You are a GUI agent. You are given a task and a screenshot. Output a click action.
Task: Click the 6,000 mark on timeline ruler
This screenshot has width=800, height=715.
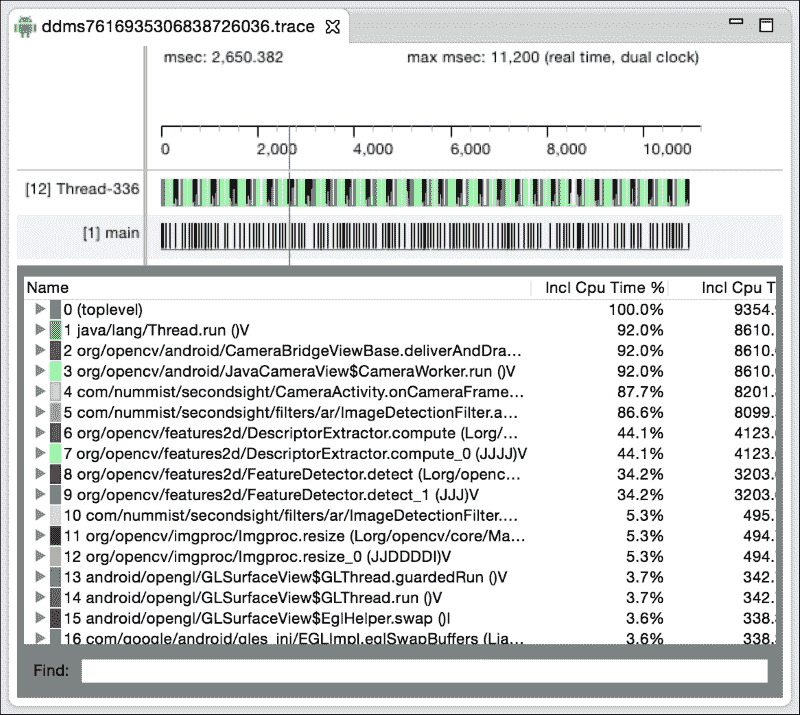point(469,148)
